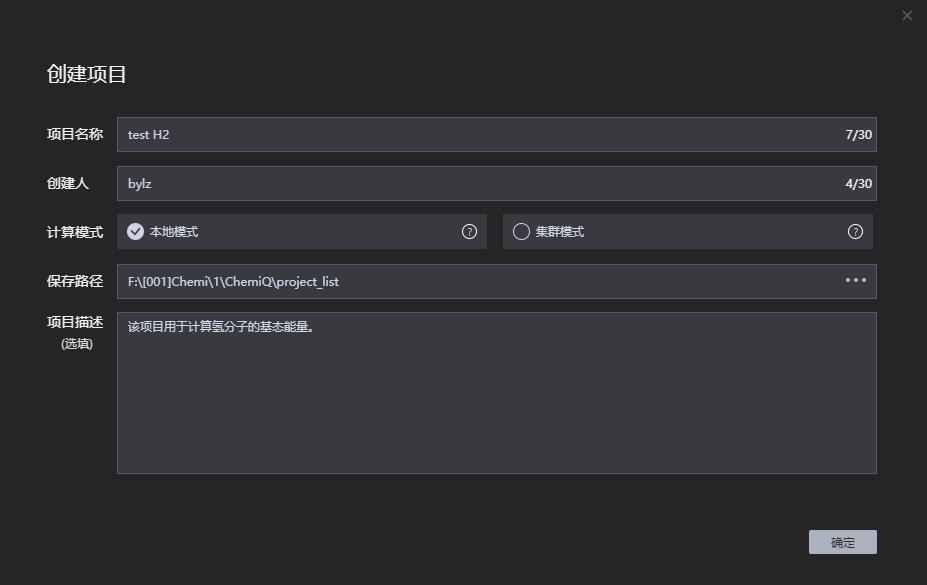Focus the 项目名称 field containing test H2
927x585 pixels.
pyautogui.click(x=497, y=135)
